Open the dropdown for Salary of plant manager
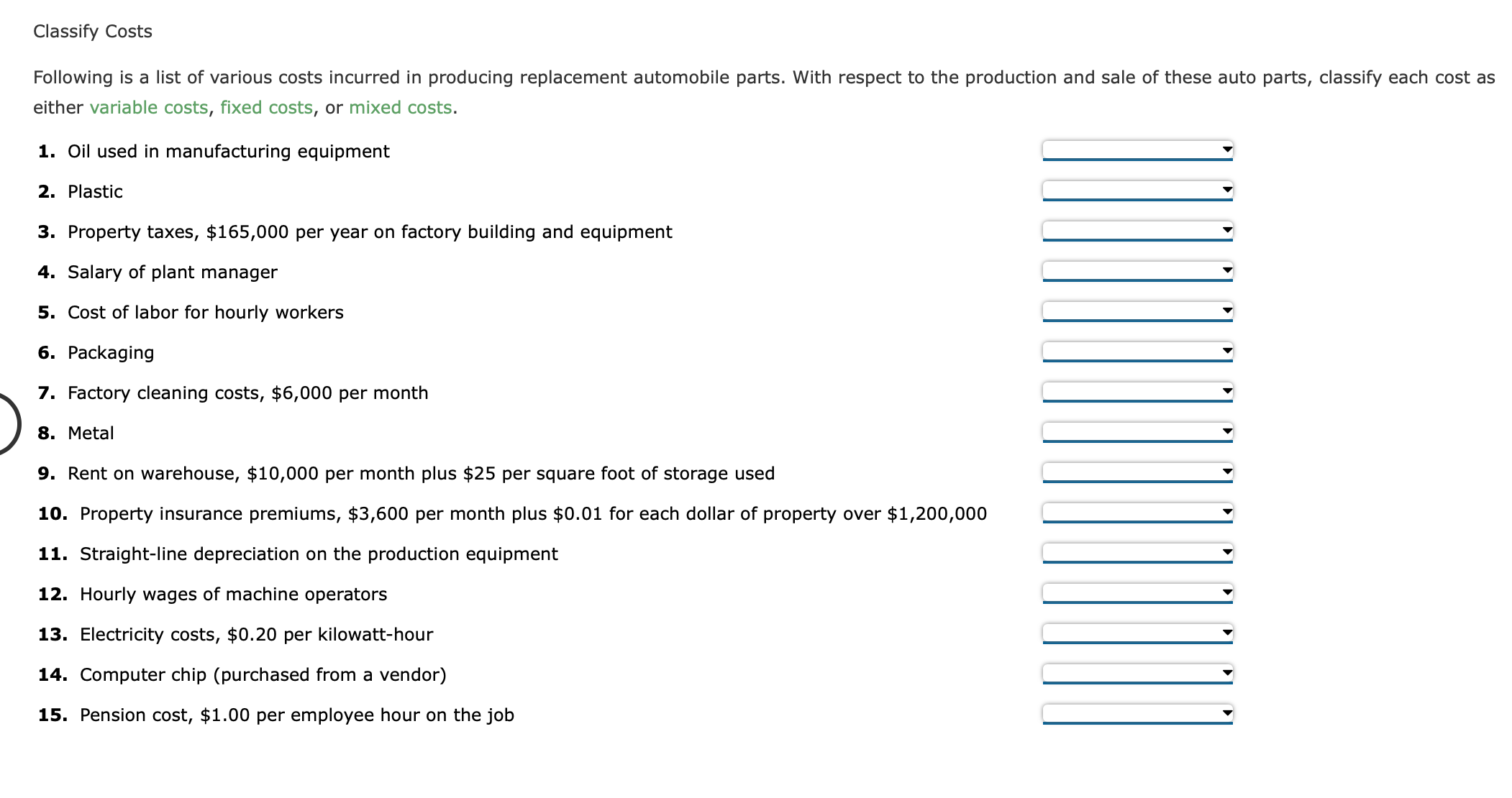Image resolution: width=1512 pixels, height=798 pixels. (1137, 271)
